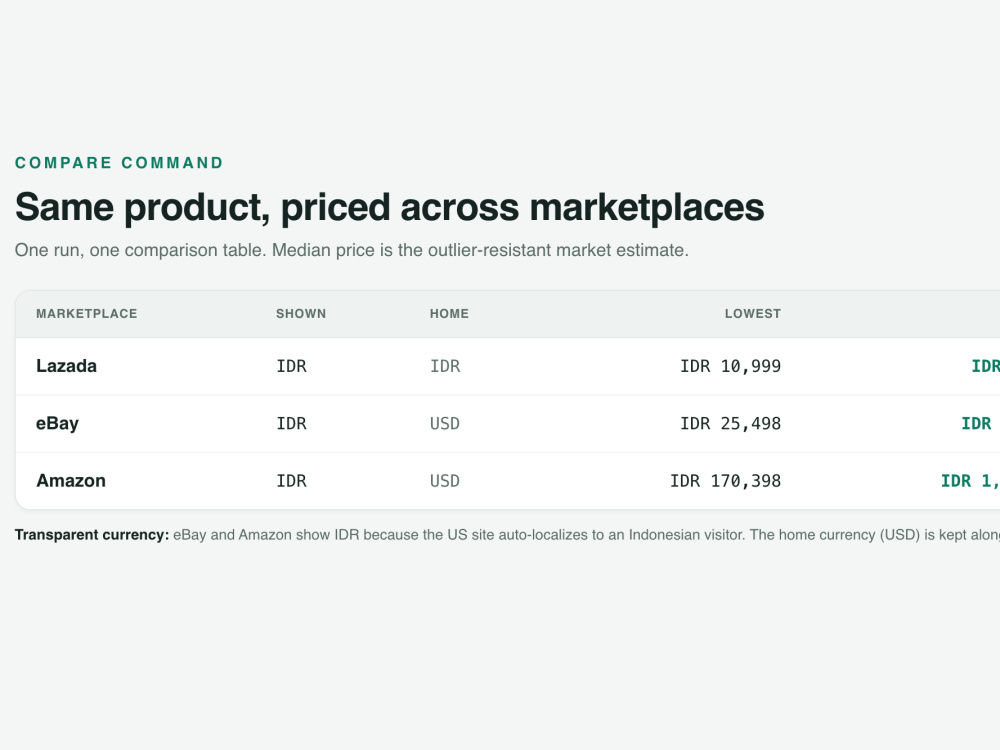Viewport: 1000px width, 750px height.
Task: Select the Lazada marketplace row
Action: 508,366
